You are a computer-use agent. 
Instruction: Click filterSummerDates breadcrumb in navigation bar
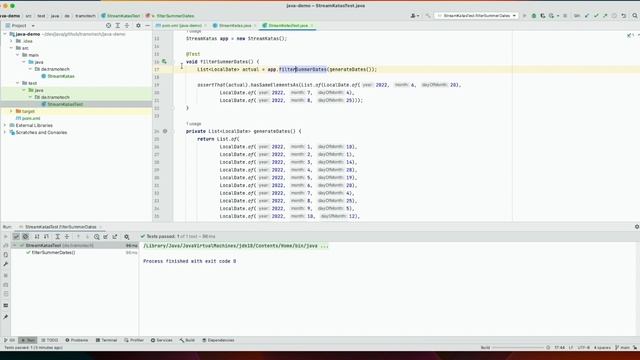tap(172, 16)
